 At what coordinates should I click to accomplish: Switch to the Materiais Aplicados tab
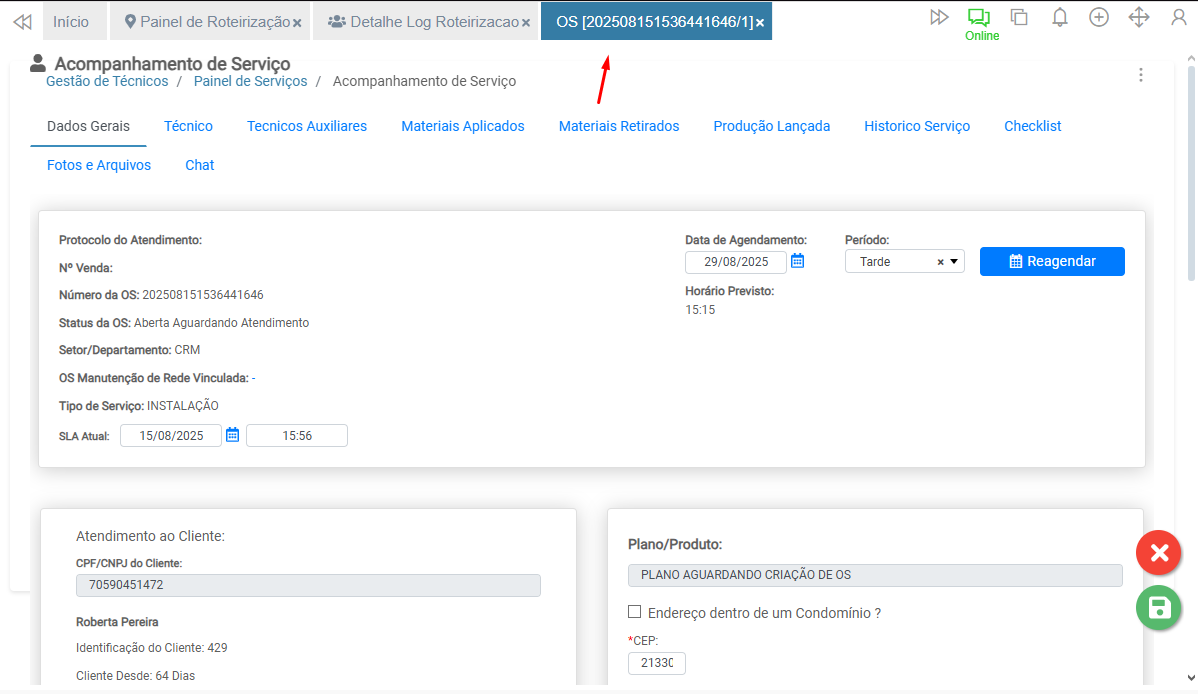(x=463, y=126)
